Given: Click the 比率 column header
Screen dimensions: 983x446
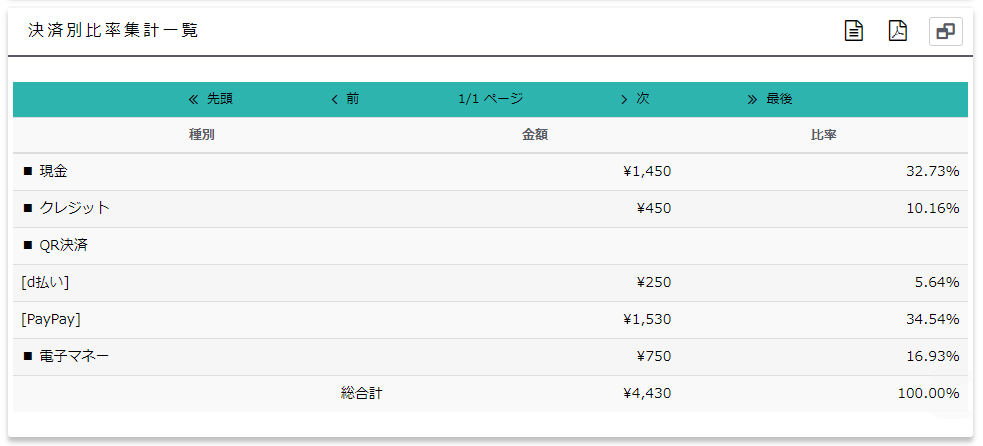Looking at the screenshot, I should point(824,135).
